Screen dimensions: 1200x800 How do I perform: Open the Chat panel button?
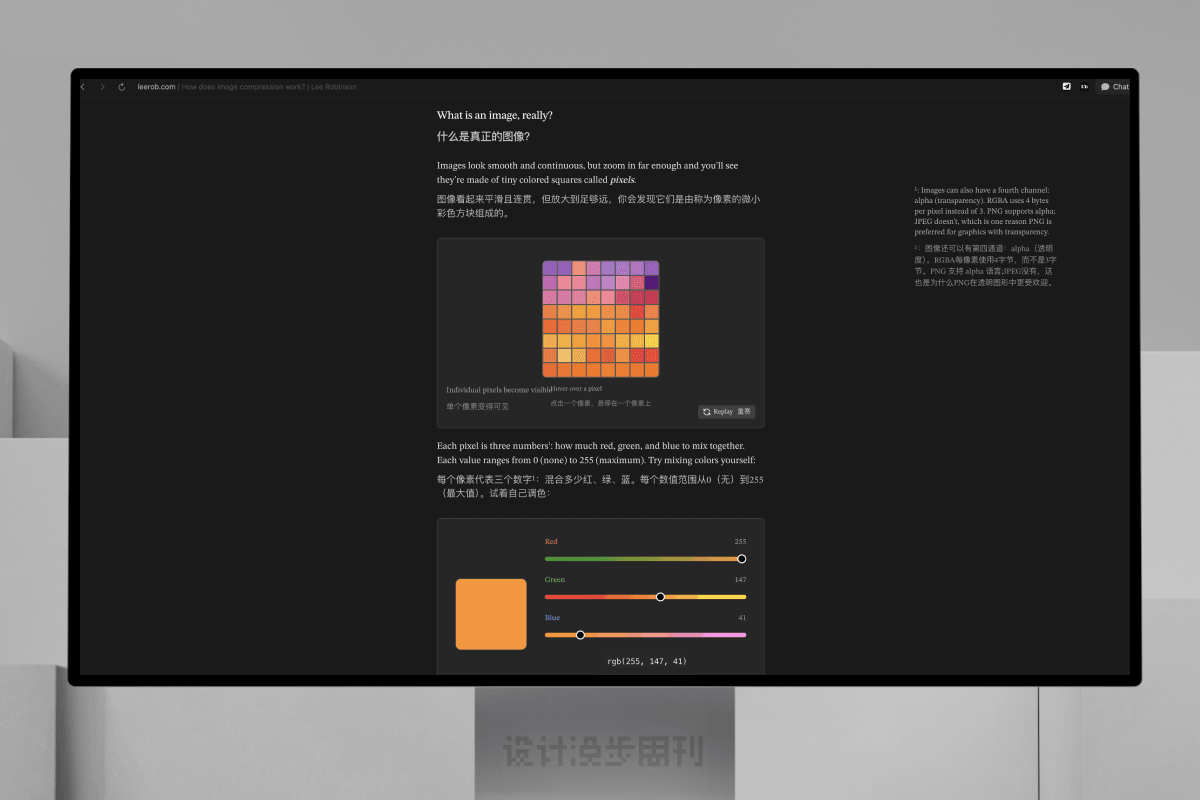pyautogui.click(x=1114, y=87)
